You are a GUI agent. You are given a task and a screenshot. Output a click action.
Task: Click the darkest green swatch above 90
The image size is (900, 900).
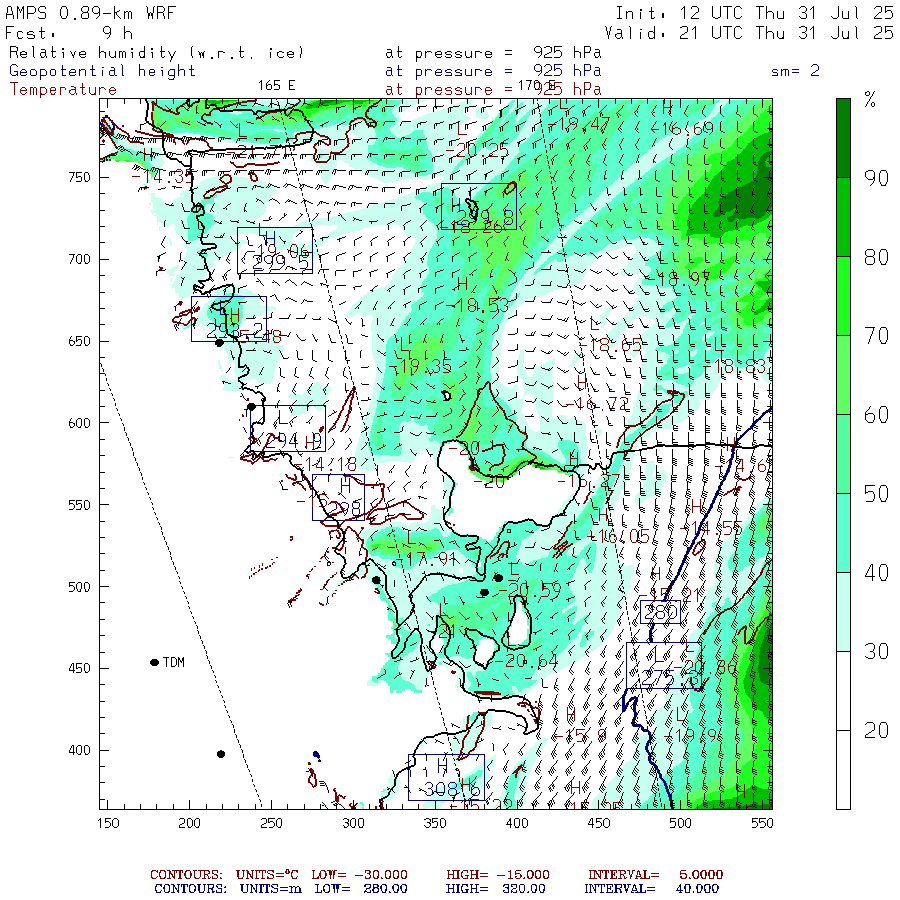tap(843, 138)
